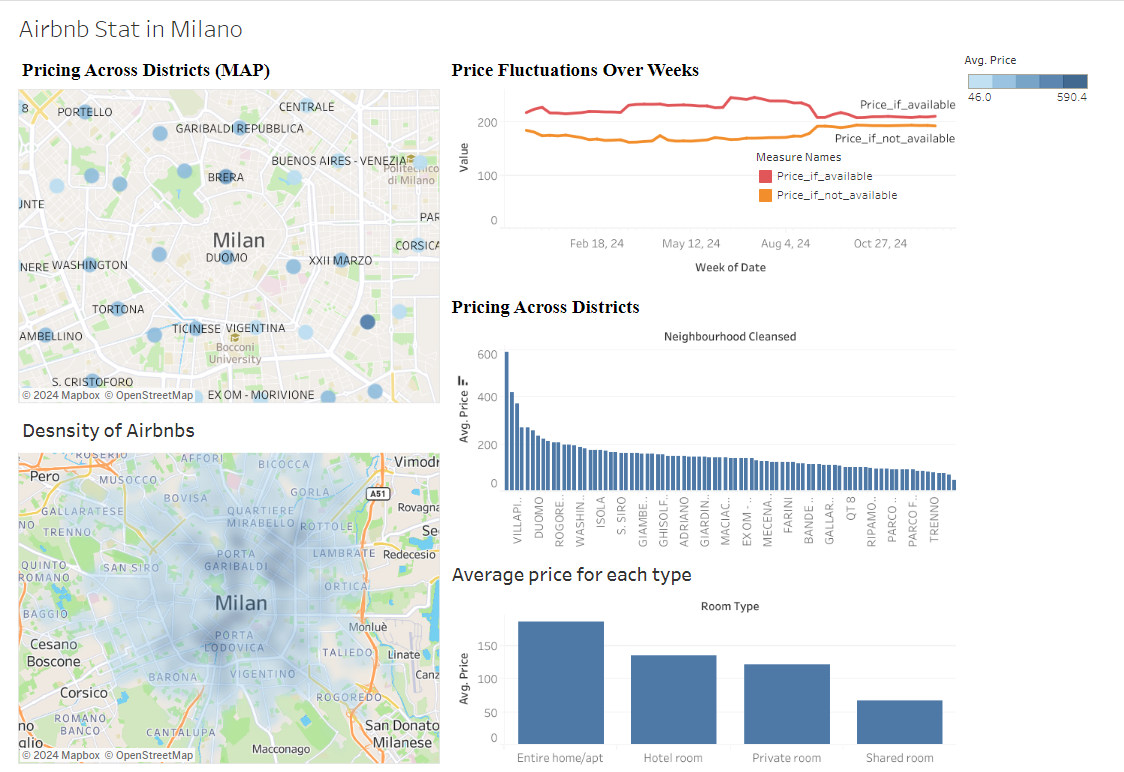1124x772 pixels.
Task: Click the Value axis title on line chart
Action: coord(464,157)
